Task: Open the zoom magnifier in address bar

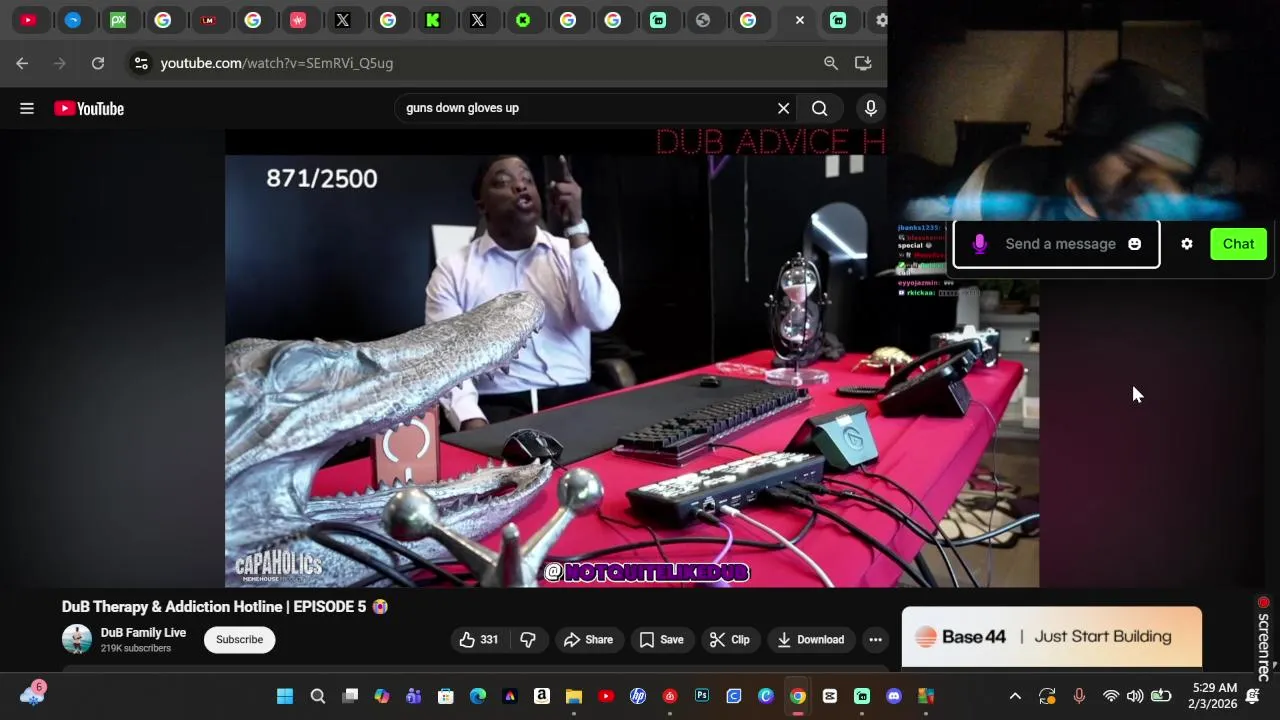Action: (x=830, y=63)
